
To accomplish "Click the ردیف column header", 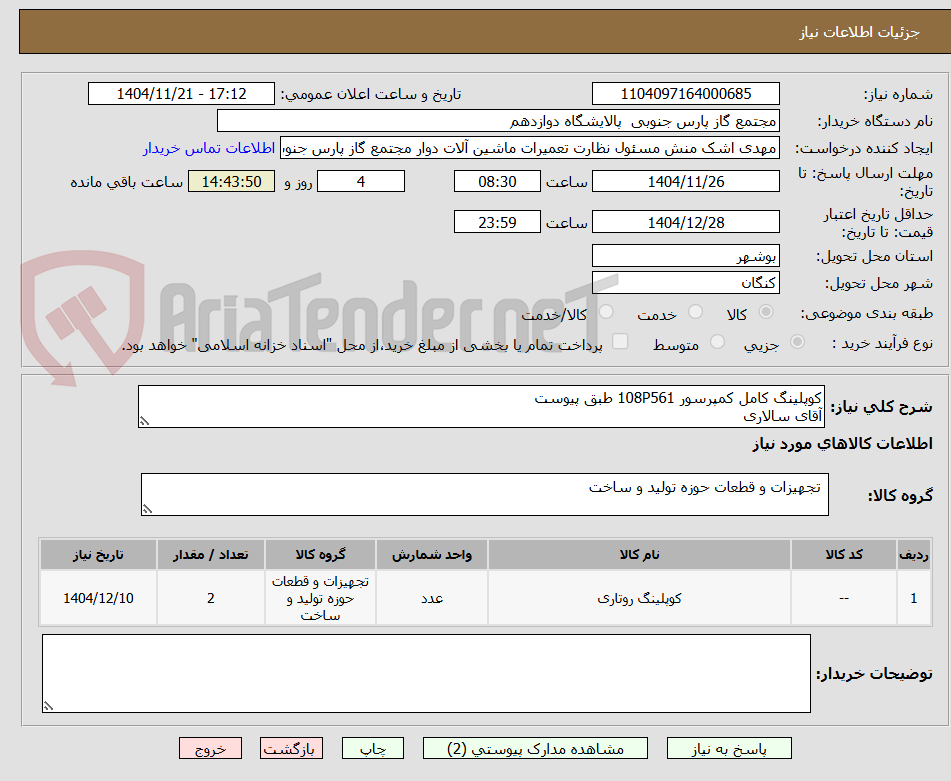I will coord(913,555).
